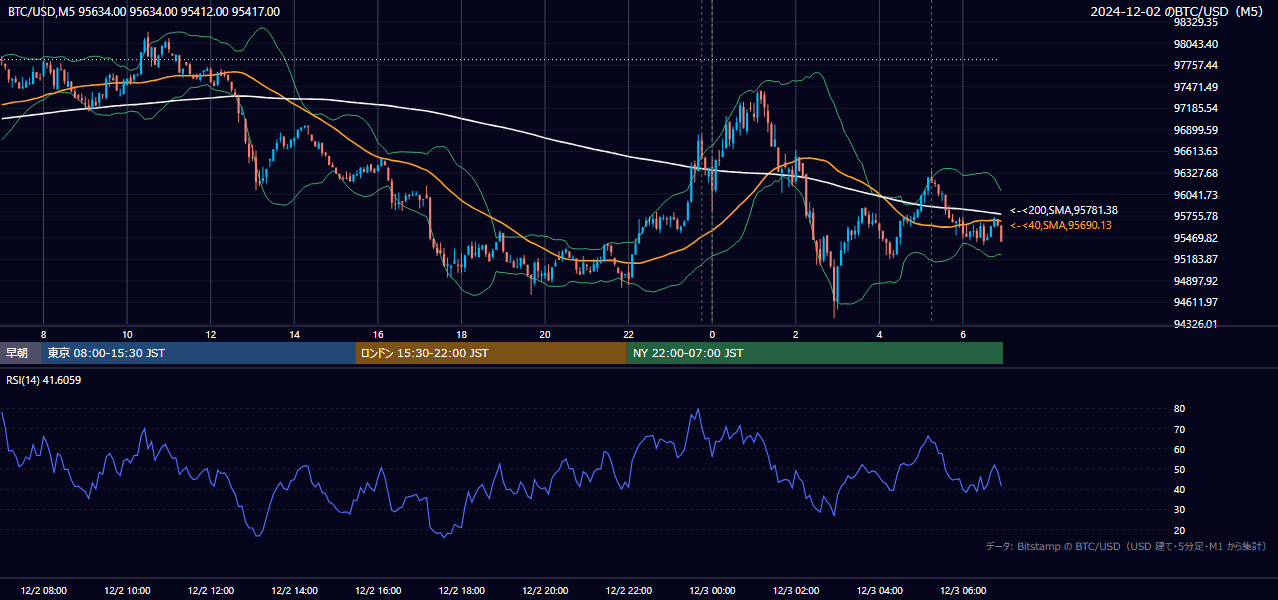The image size is (1278, 600).
Task: Click price axis value 94611.97
Action: coord(1196,302)
